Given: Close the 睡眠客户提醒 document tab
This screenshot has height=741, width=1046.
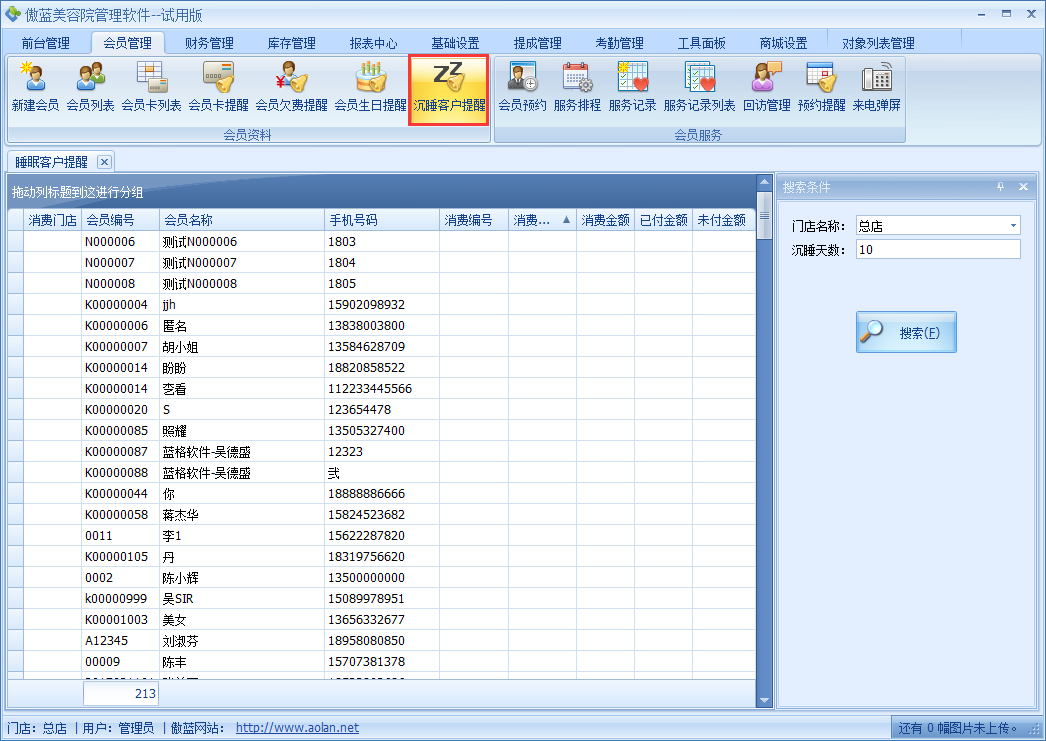Looking at the screenshot, I should [104, 162].
